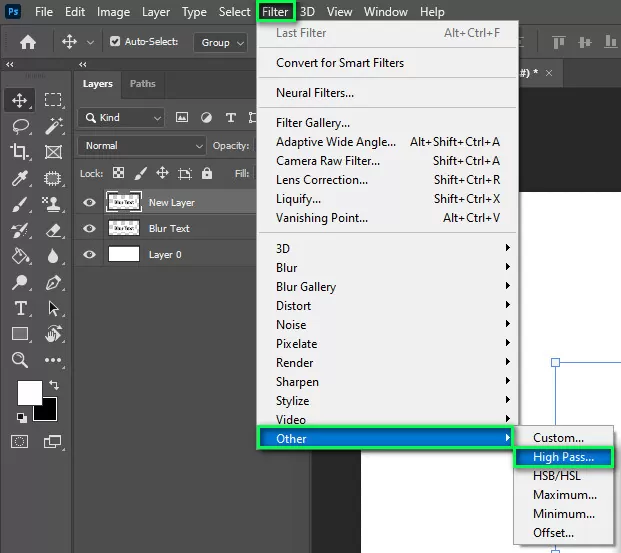This screenshot has height=553, width=621.
Task: Select the Horizontal Type tool
Action: 21,308
